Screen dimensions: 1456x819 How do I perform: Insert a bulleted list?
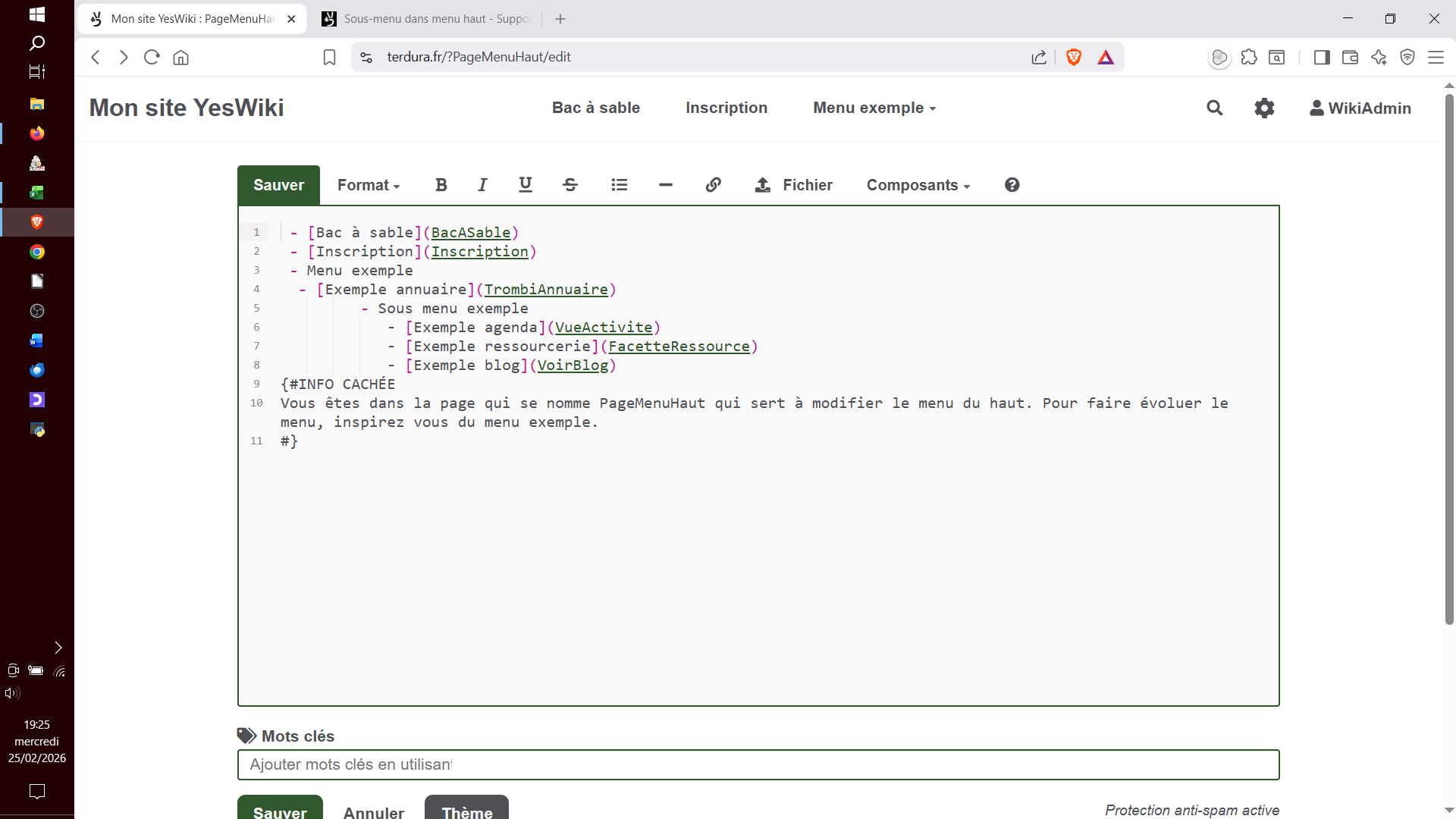(x=619, y=185)
